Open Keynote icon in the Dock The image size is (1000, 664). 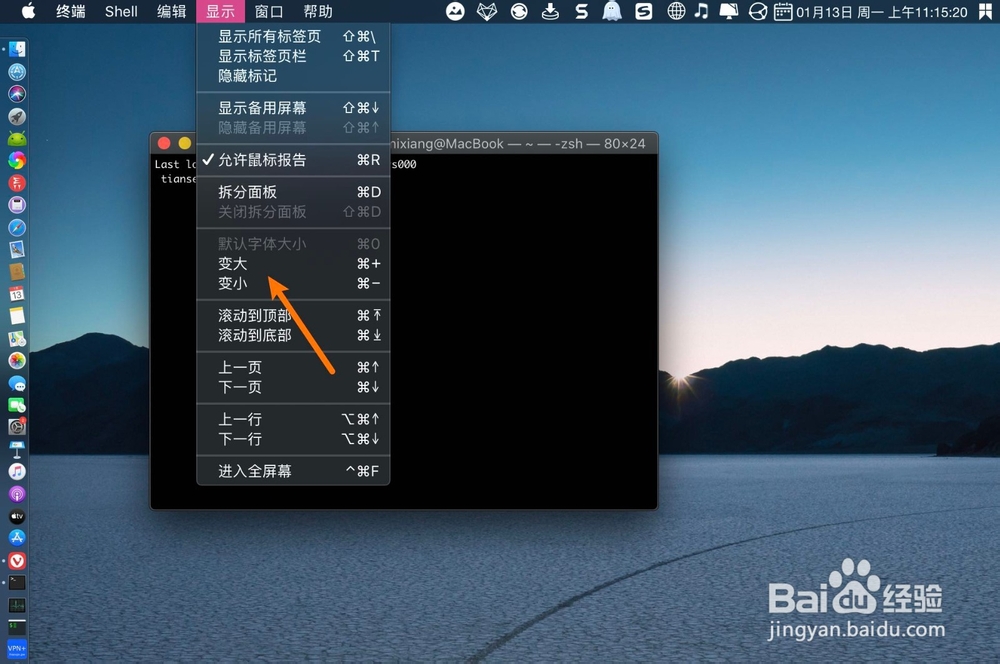click(17, 449)
